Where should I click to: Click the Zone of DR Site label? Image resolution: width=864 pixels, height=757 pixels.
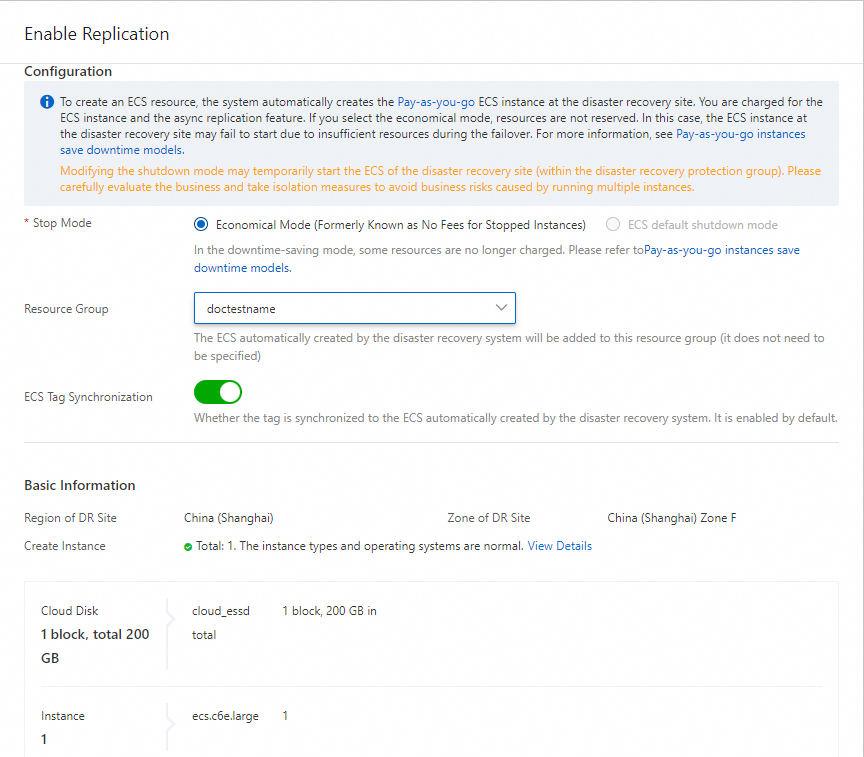point(489,518)
